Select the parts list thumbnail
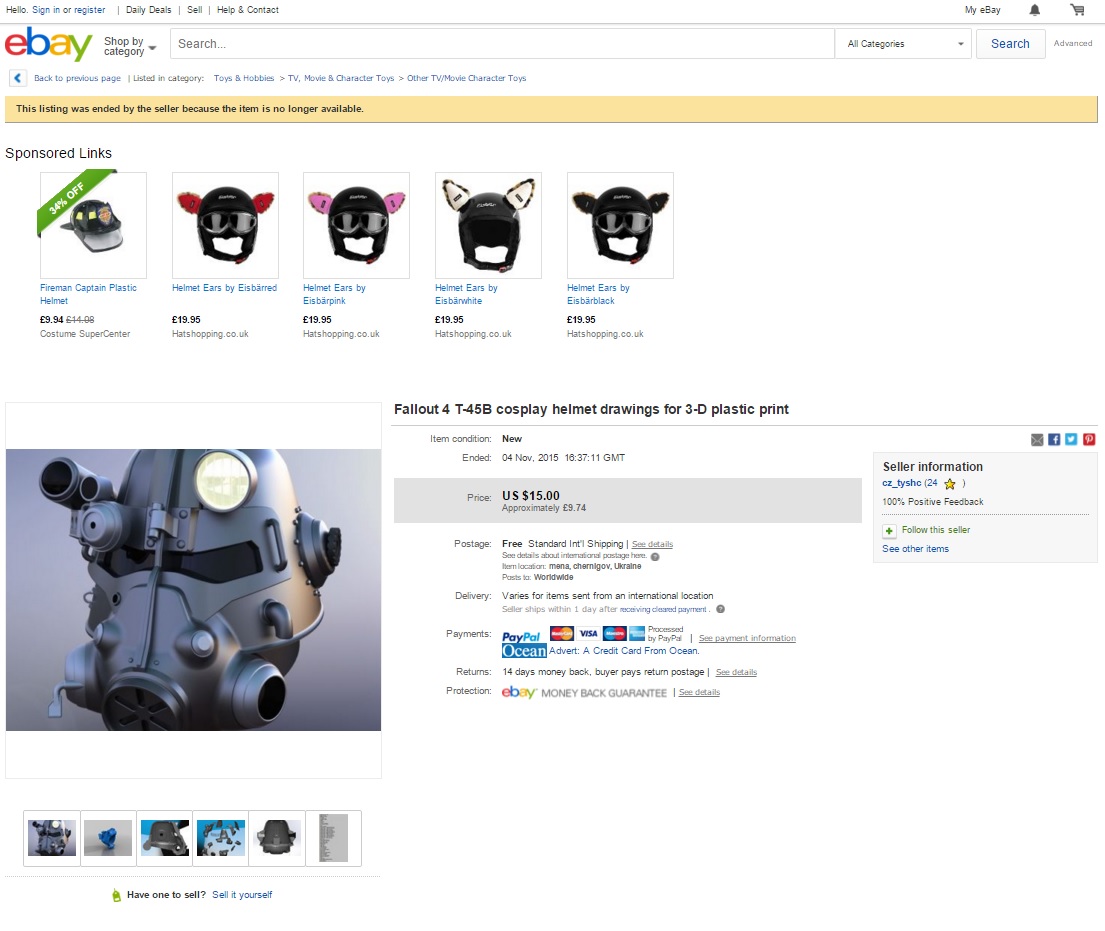 coord(333,838)
